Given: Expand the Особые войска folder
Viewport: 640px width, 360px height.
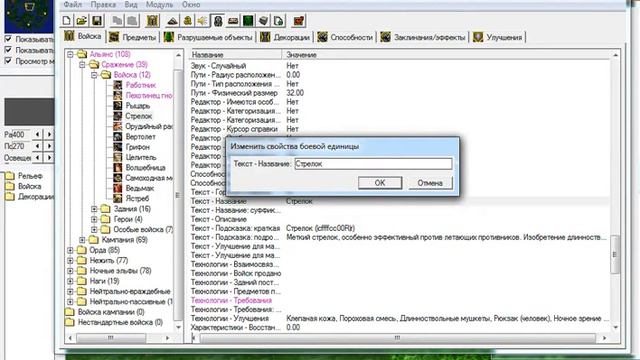Looking at the screenshot, I should pyautogui.click(x=94, y=229).
